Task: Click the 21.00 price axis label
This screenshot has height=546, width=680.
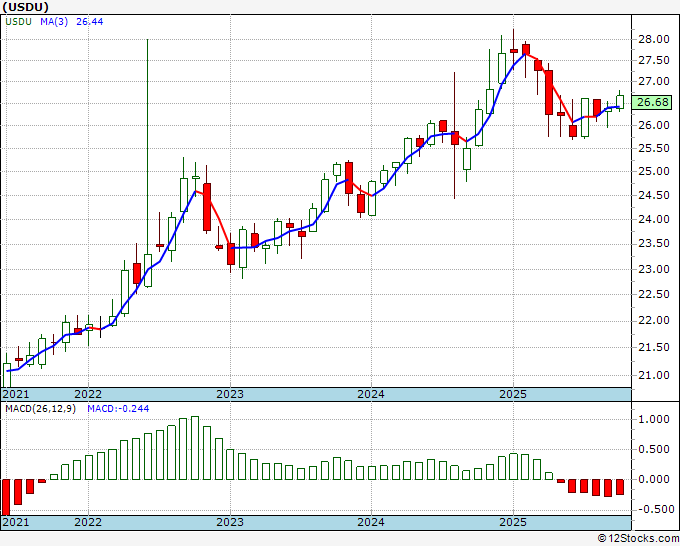Action: tap(653, 376)
